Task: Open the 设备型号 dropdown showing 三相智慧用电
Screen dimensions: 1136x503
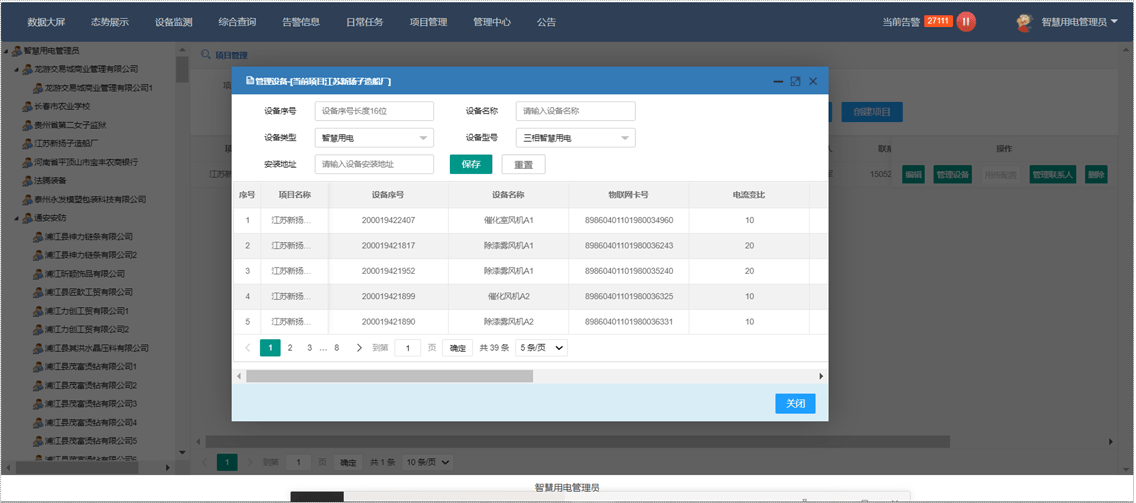Action: pos(576,138)
